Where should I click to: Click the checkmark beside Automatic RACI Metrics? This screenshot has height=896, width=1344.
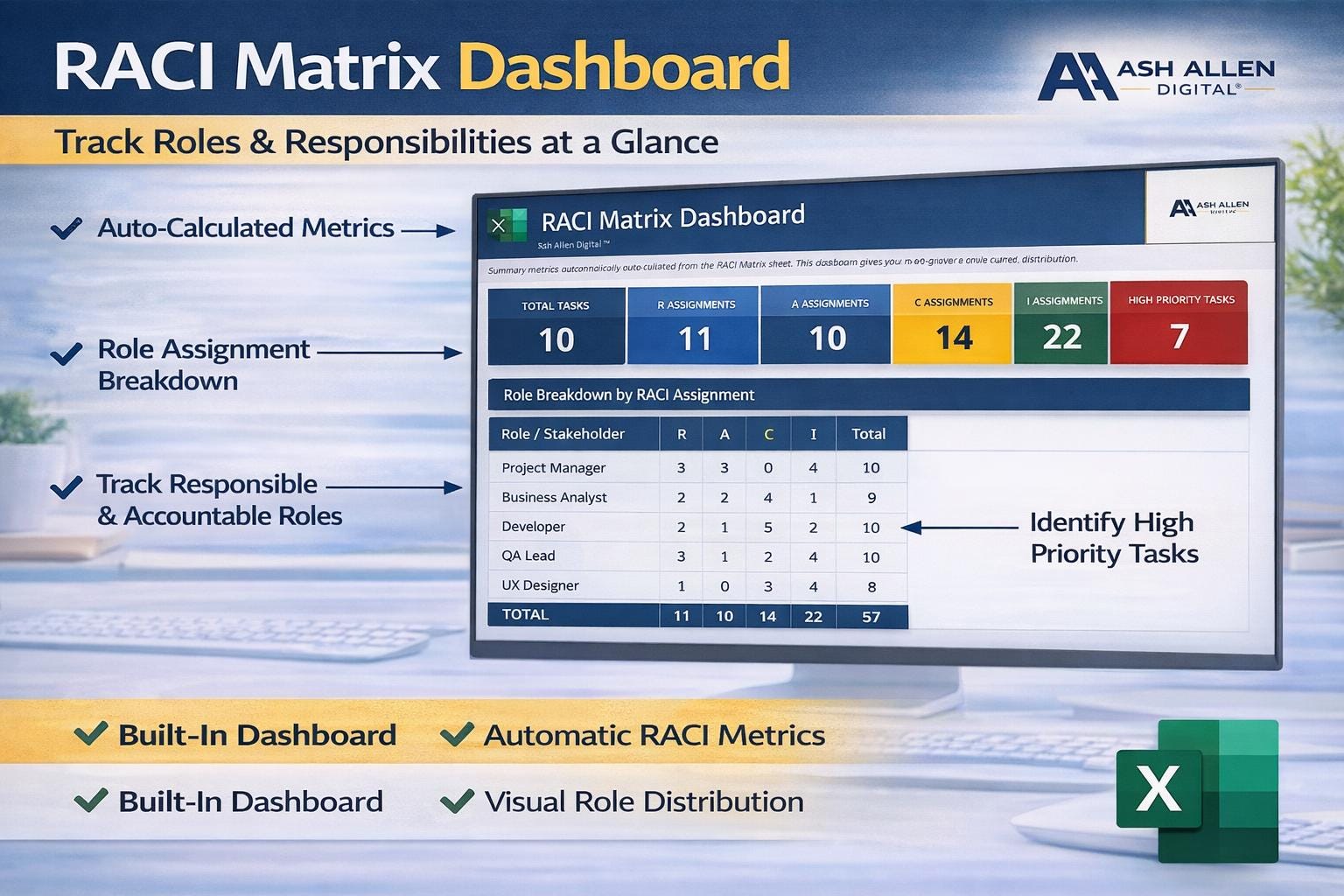point(457,734)
